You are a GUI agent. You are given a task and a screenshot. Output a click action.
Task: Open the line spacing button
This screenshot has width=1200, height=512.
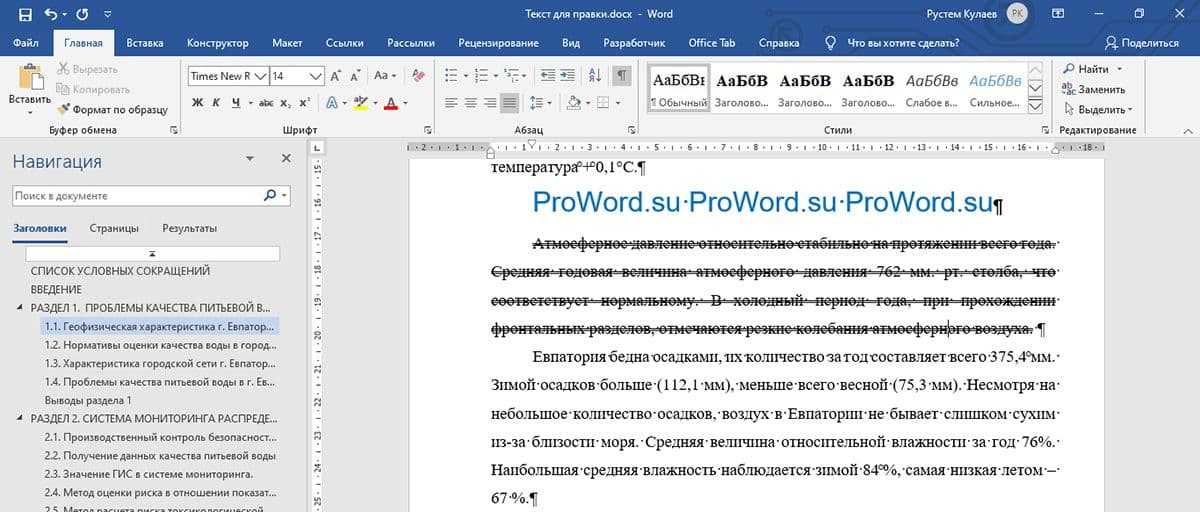point(538,102)
